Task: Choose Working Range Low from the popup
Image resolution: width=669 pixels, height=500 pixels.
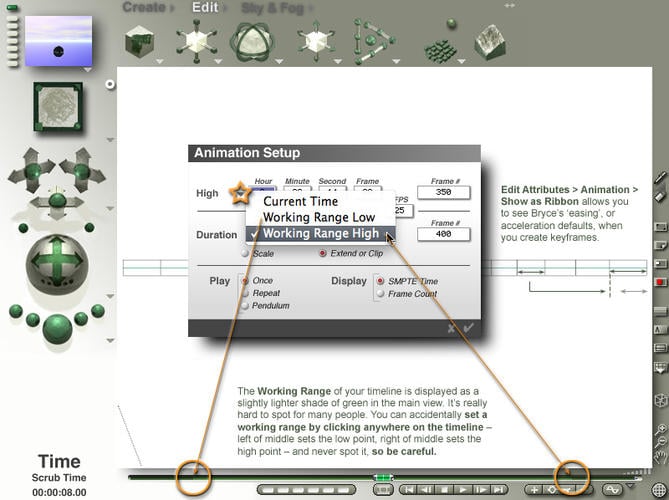Action: [320, 217]
